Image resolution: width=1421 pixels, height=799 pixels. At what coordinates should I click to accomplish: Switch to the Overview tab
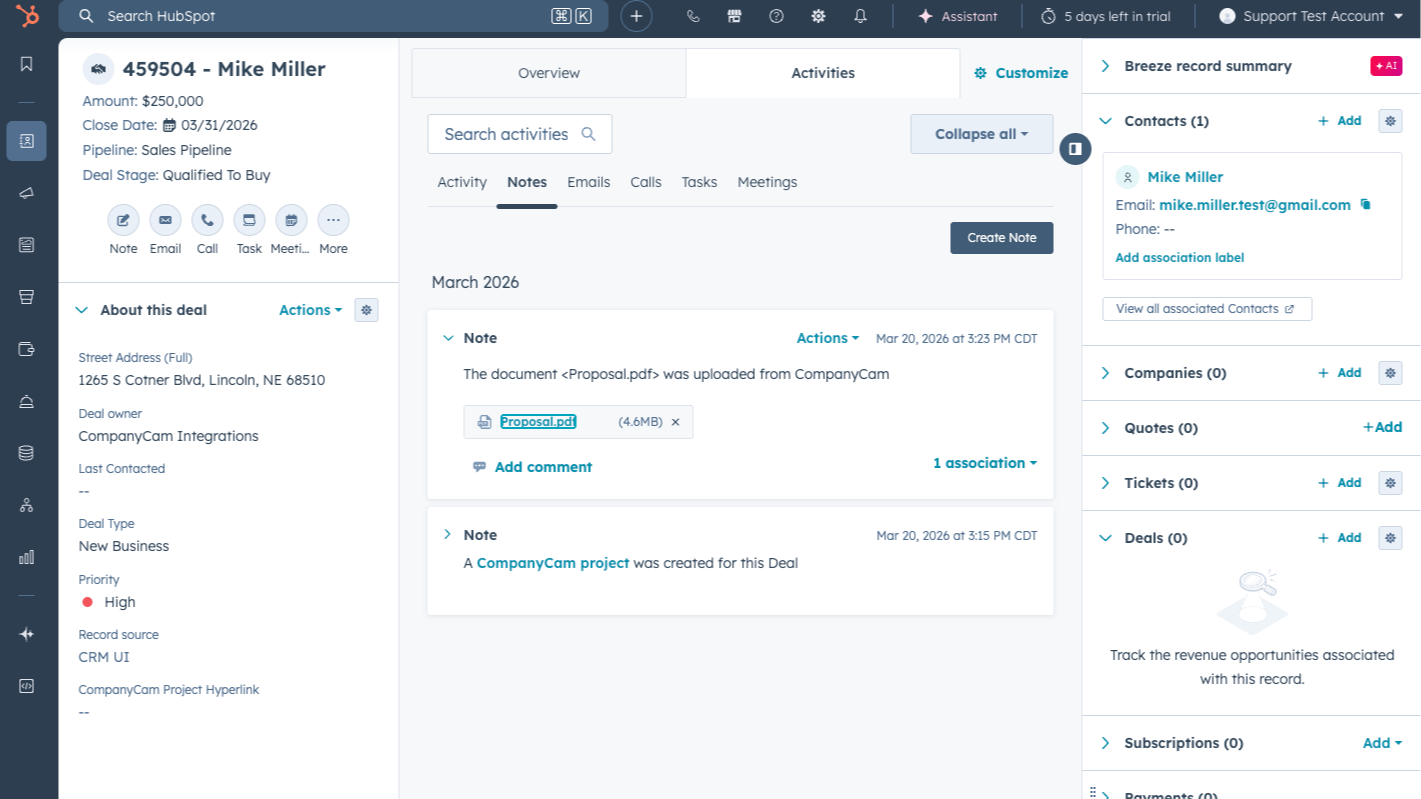coord(548,73)
